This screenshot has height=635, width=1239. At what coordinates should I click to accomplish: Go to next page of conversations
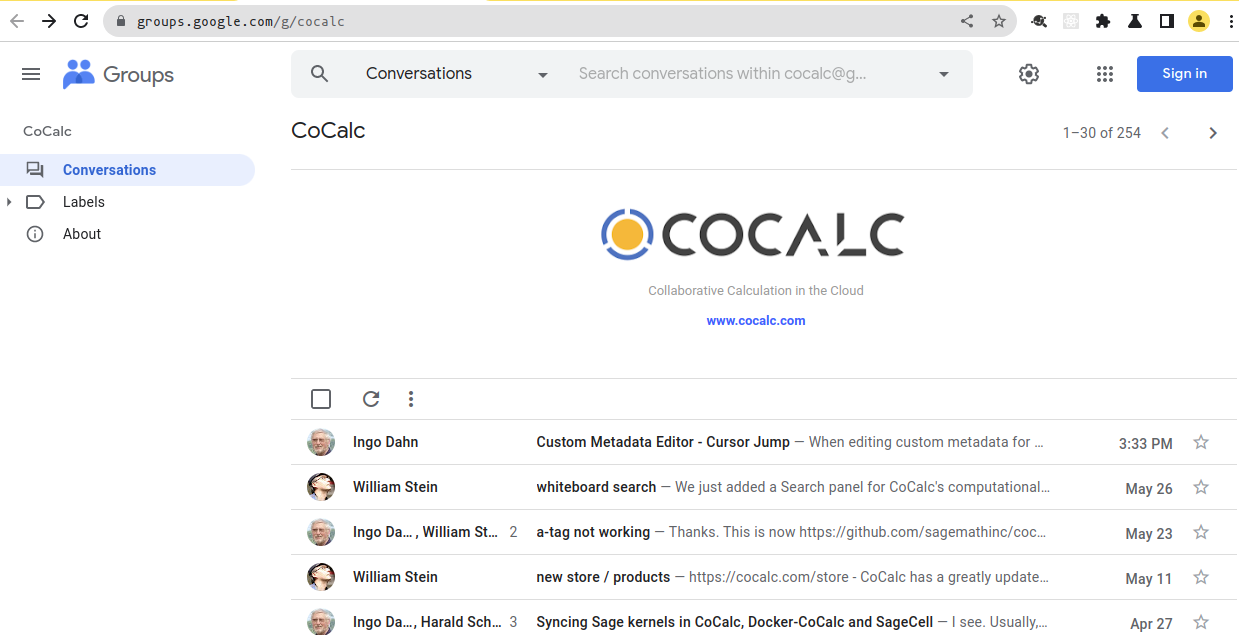[x=1213, y=133]
